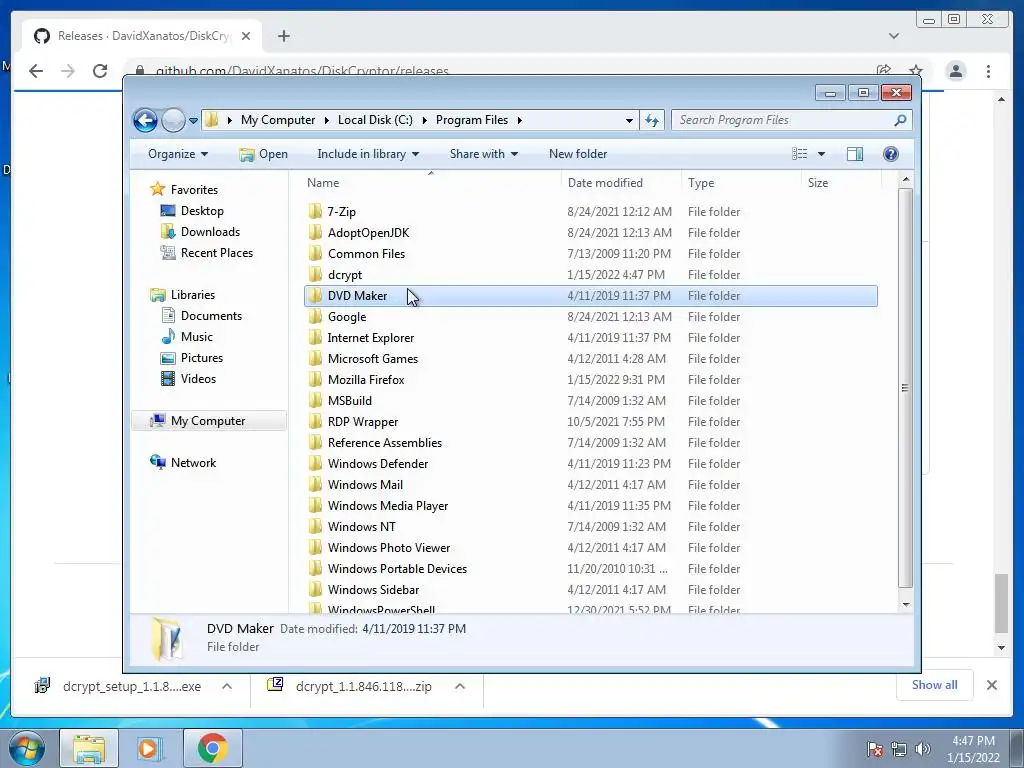Select the MSBuild folder icon
This screenshot has height=768, width=1024.
click(x=315, y=400)
